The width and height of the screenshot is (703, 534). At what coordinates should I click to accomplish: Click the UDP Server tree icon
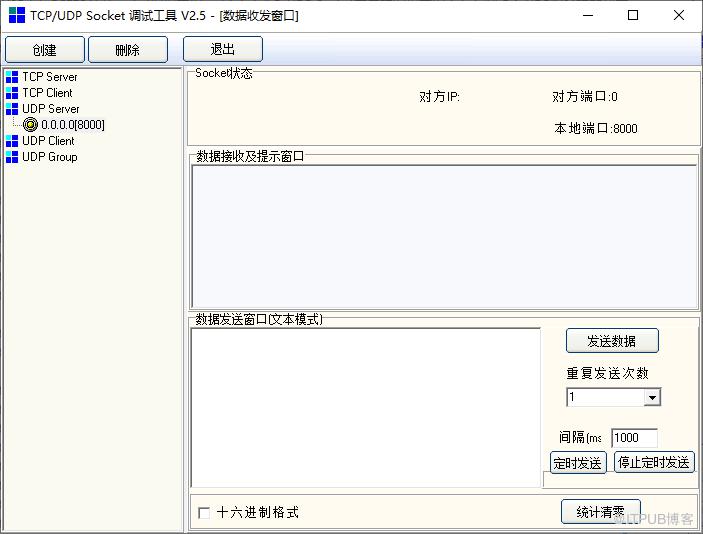[12, 109]
